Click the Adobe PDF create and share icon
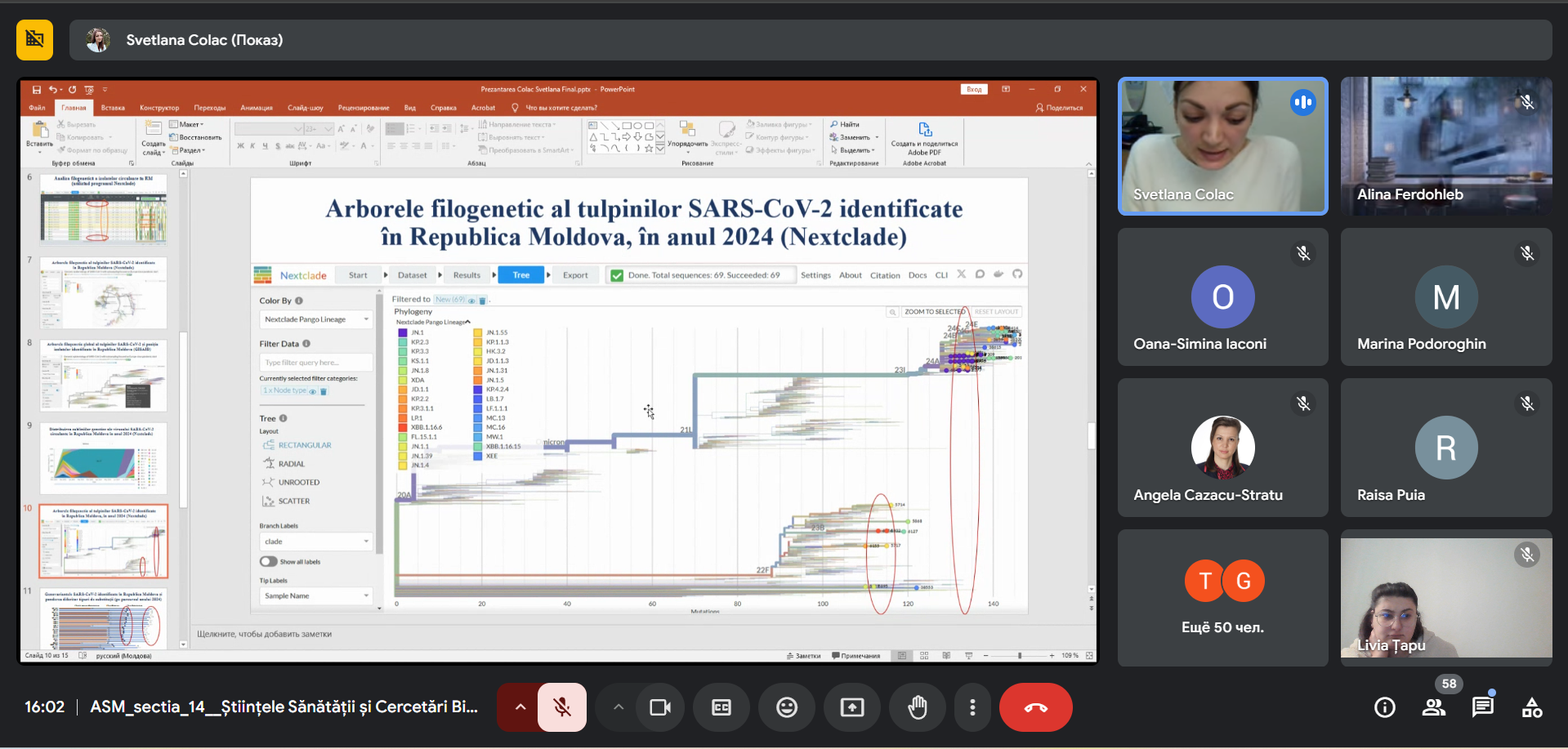Viewport: 1568px width, 749px height. [925, 129]
